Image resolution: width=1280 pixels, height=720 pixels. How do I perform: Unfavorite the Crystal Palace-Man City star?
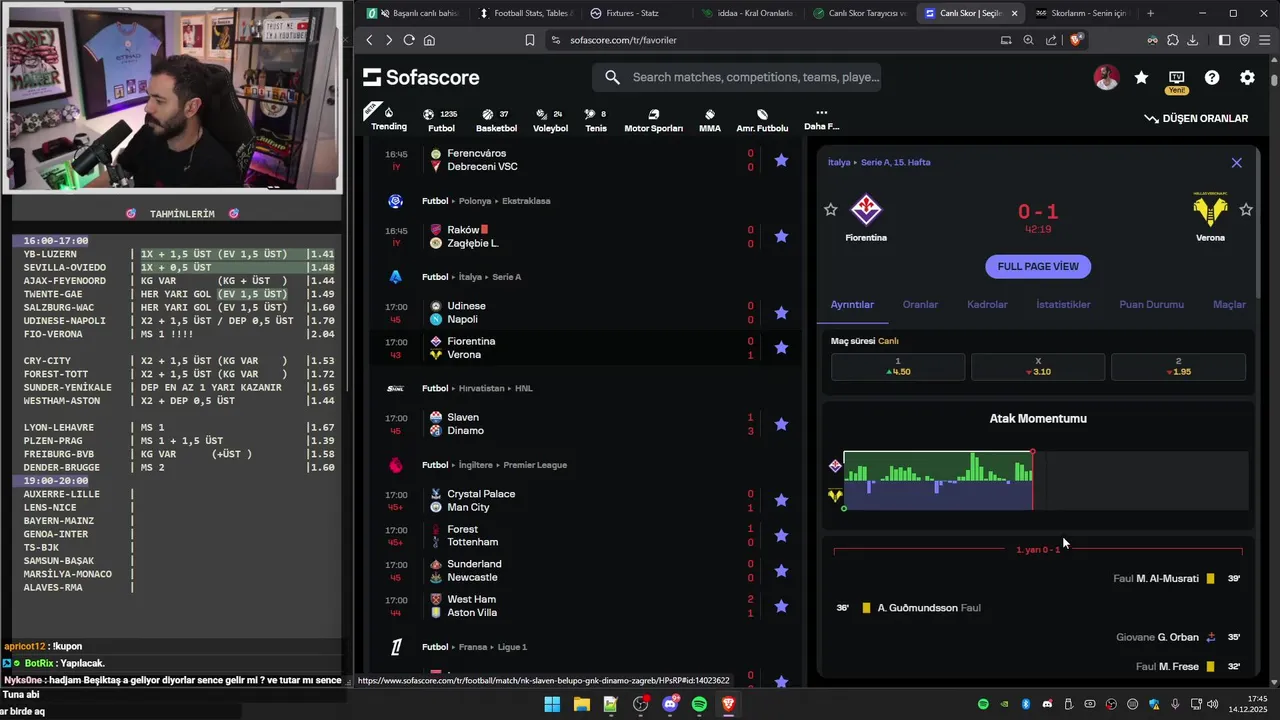tap(781, 500)
